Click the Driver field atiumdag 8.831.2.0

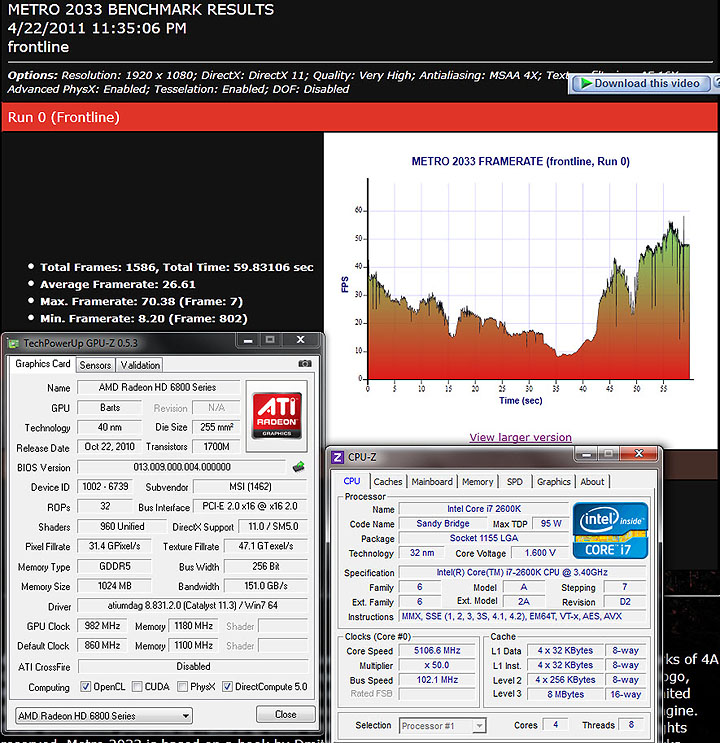tap(192, 606)
